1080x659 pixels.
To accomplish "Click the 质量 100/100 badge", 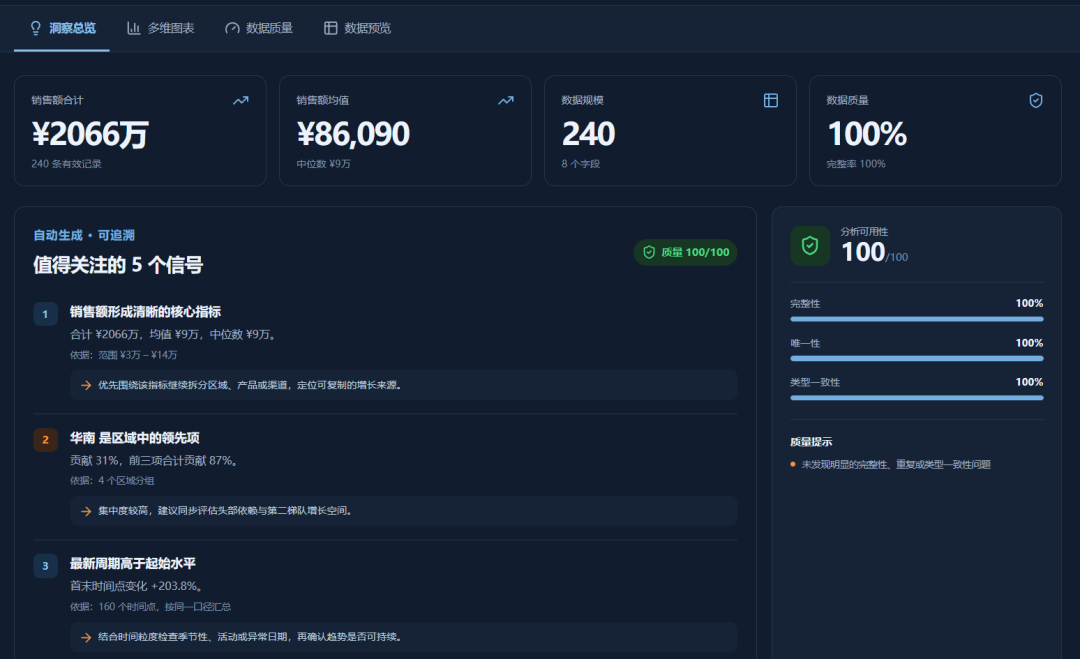I will [685, 252].
